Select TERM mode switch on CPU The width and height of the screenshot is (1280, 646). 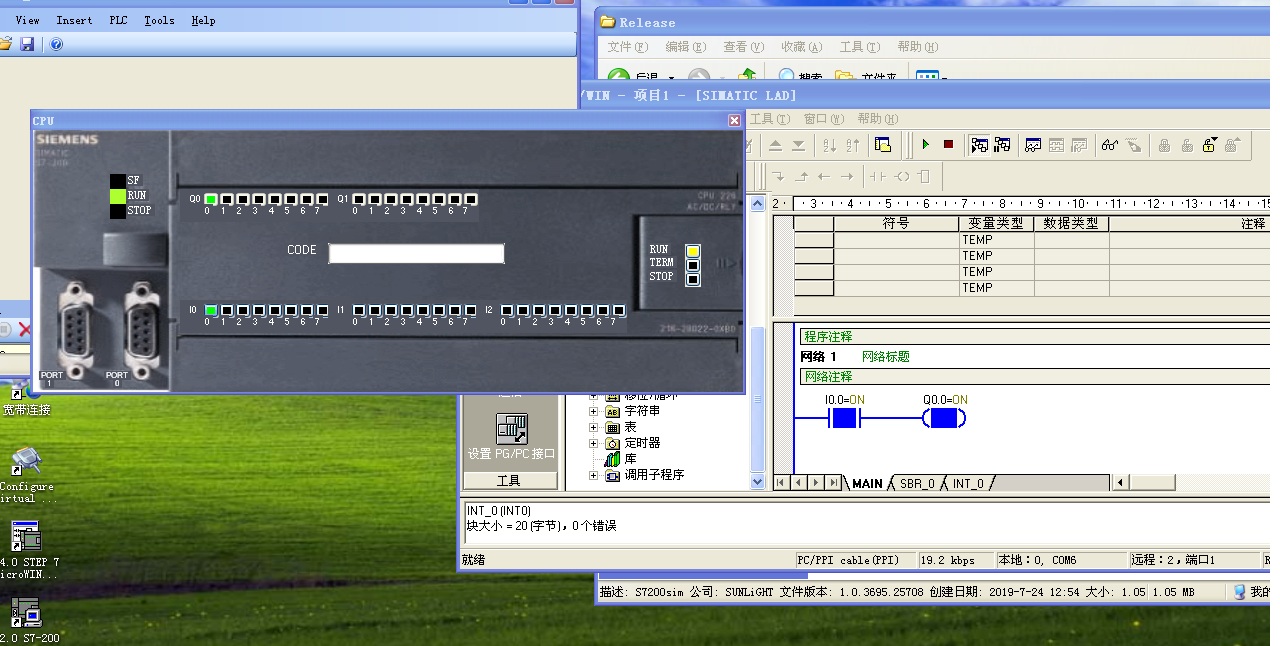[x=693, y=265]
